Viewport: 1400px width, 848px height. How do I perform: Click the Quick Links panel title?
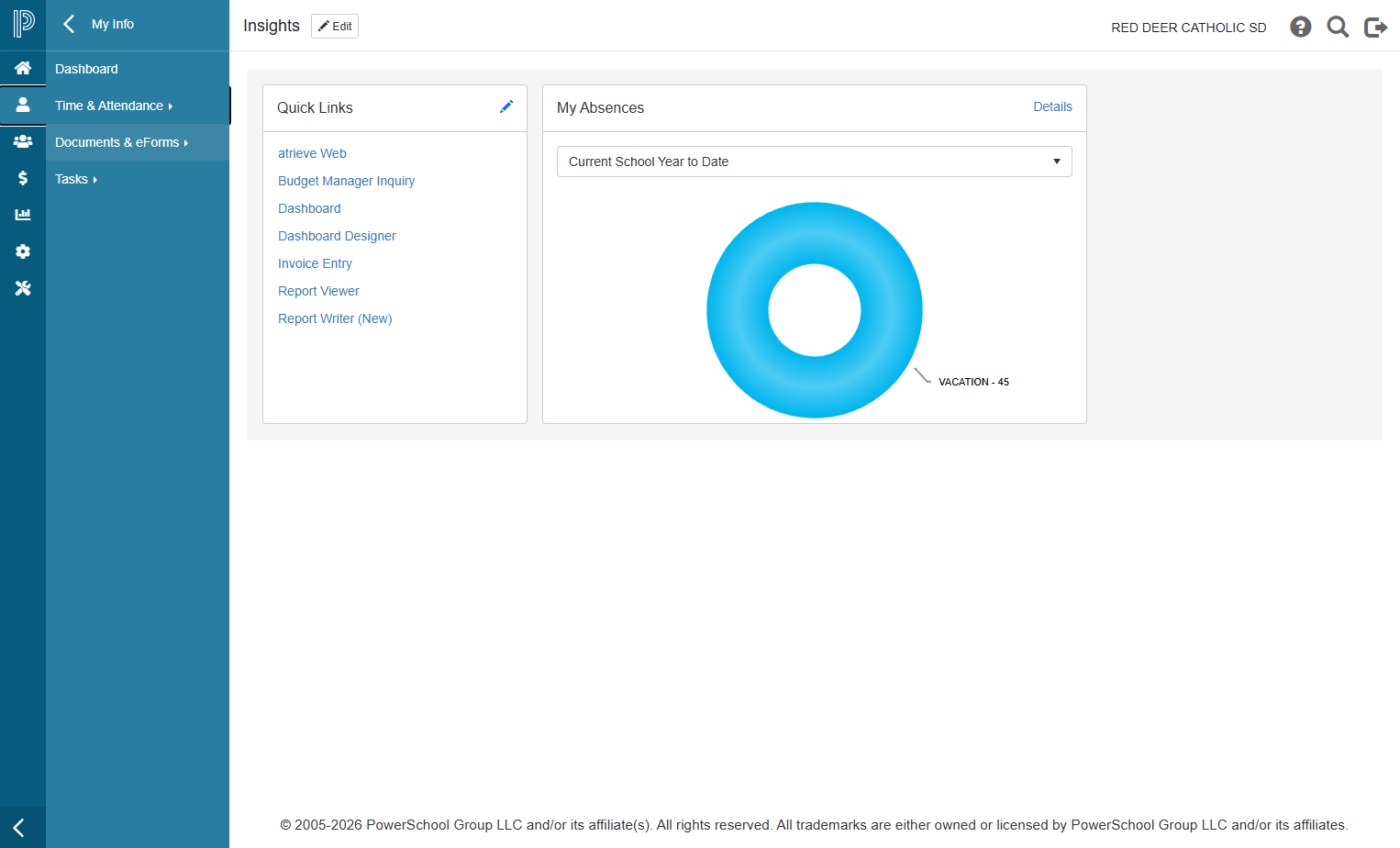click(x=315, y=107)
